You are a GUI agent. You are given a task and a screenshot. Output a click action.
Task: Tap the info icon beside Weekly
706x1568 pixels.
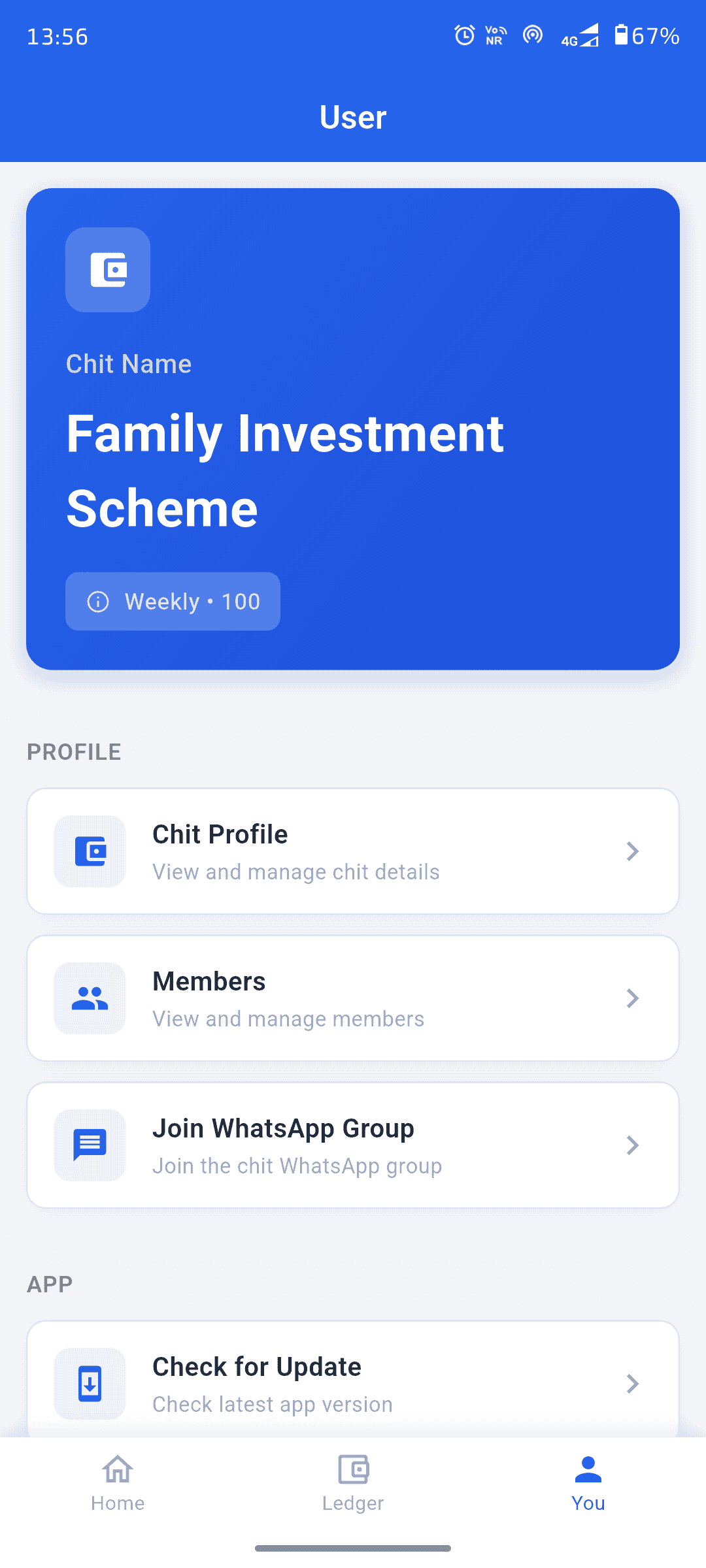98,601
